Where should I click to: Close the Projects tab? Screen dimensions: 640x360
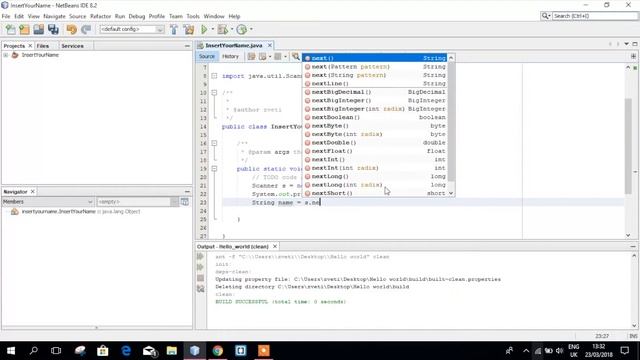point(30,46)
